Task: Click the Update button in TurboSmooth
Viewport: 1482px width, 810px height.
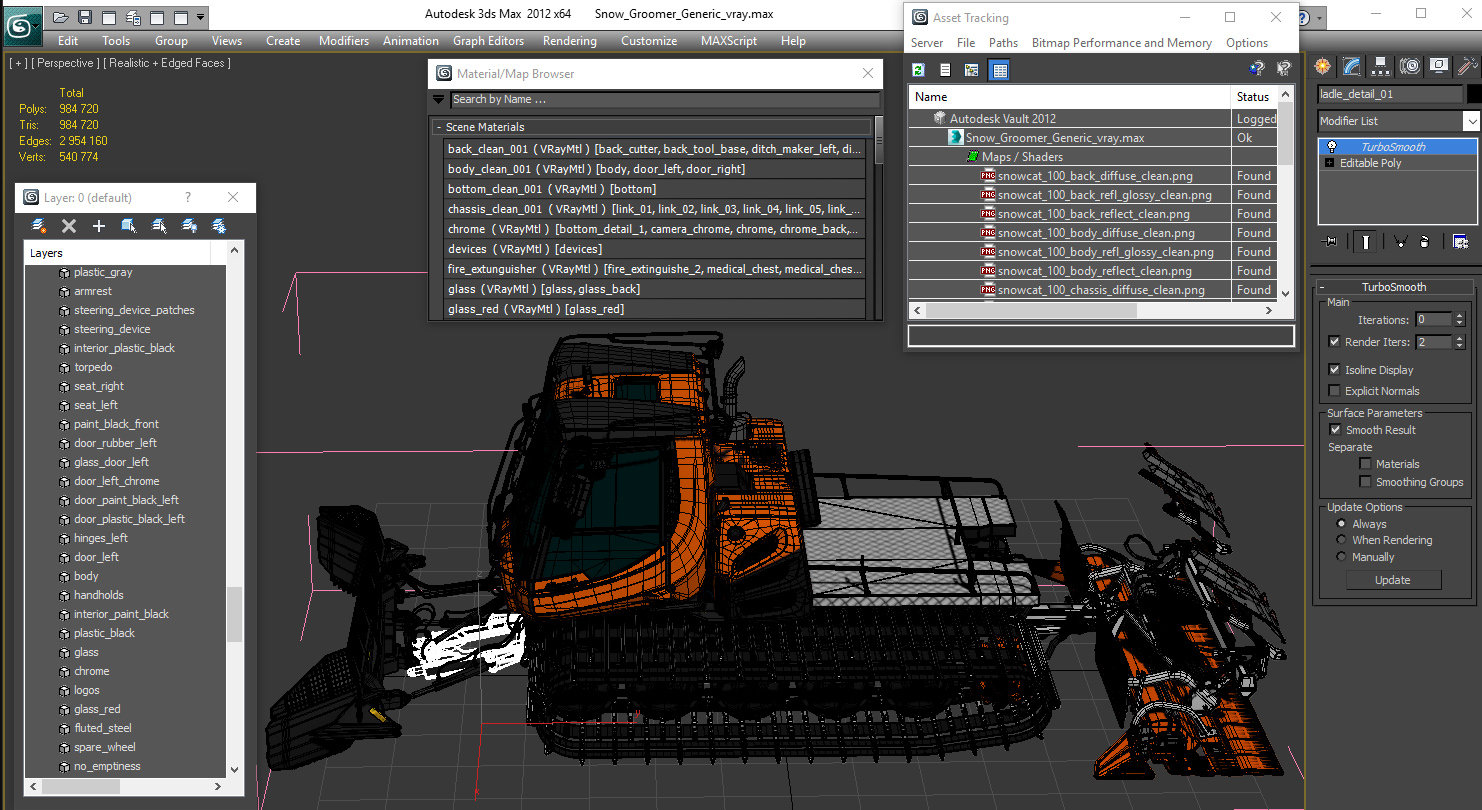Action: coord(1393,580)
